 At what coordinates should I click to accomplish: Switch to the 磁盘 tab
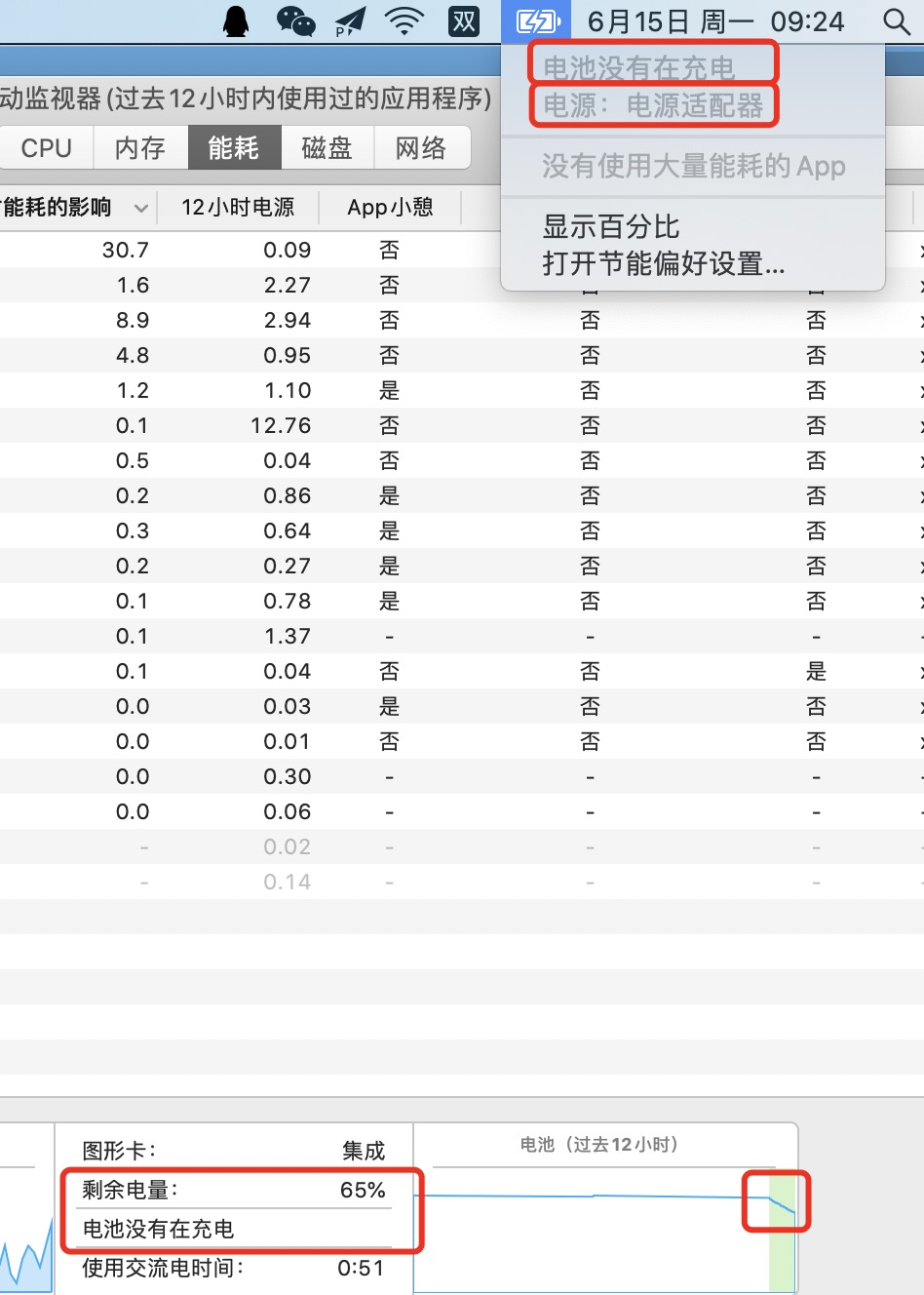(327, 148)
